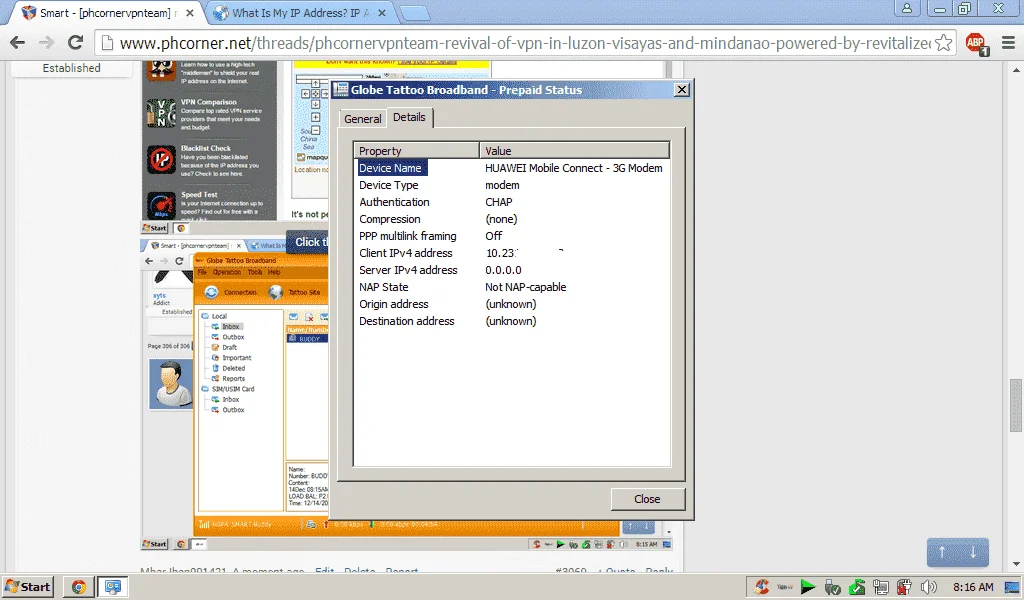Screen dimensions: 1024x600
Task: Click the HUAWEI Mobile Connect - 3G Modem value
Action: pyautogui.click(x=573, y=168)
